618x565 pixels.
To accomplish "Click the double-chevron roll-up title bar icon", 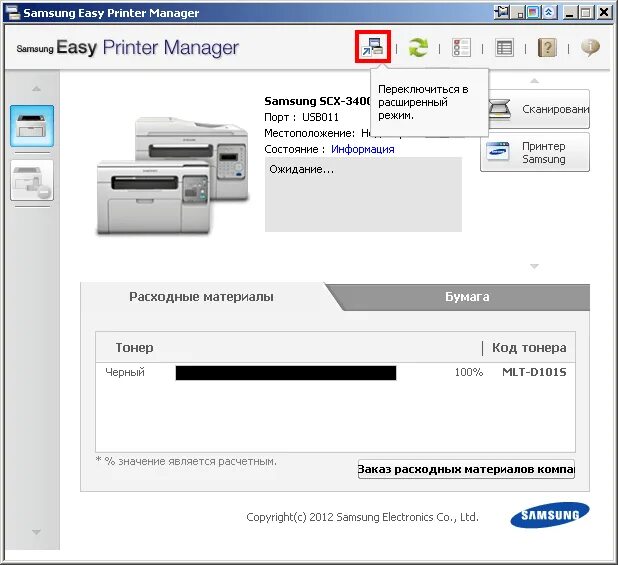I will click(x=549, y=12).
